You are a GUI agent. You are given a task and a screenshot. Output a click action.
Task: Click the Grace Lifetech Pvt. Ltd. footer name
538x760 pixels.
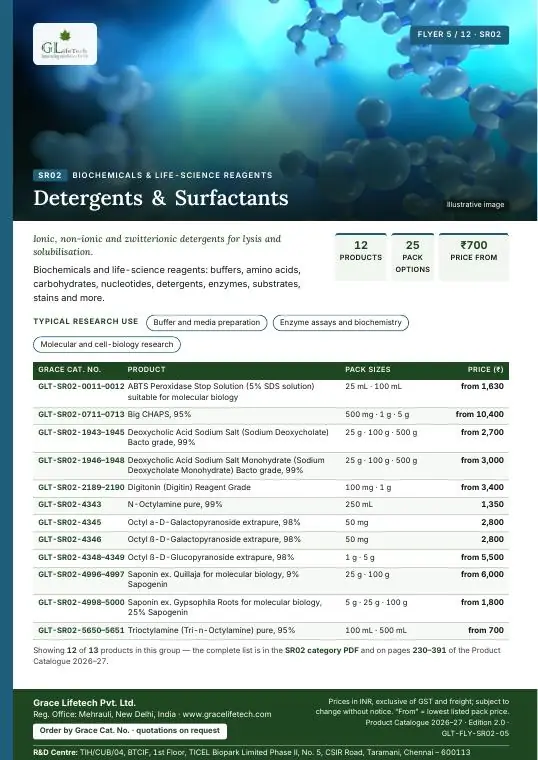click(84, 703)
